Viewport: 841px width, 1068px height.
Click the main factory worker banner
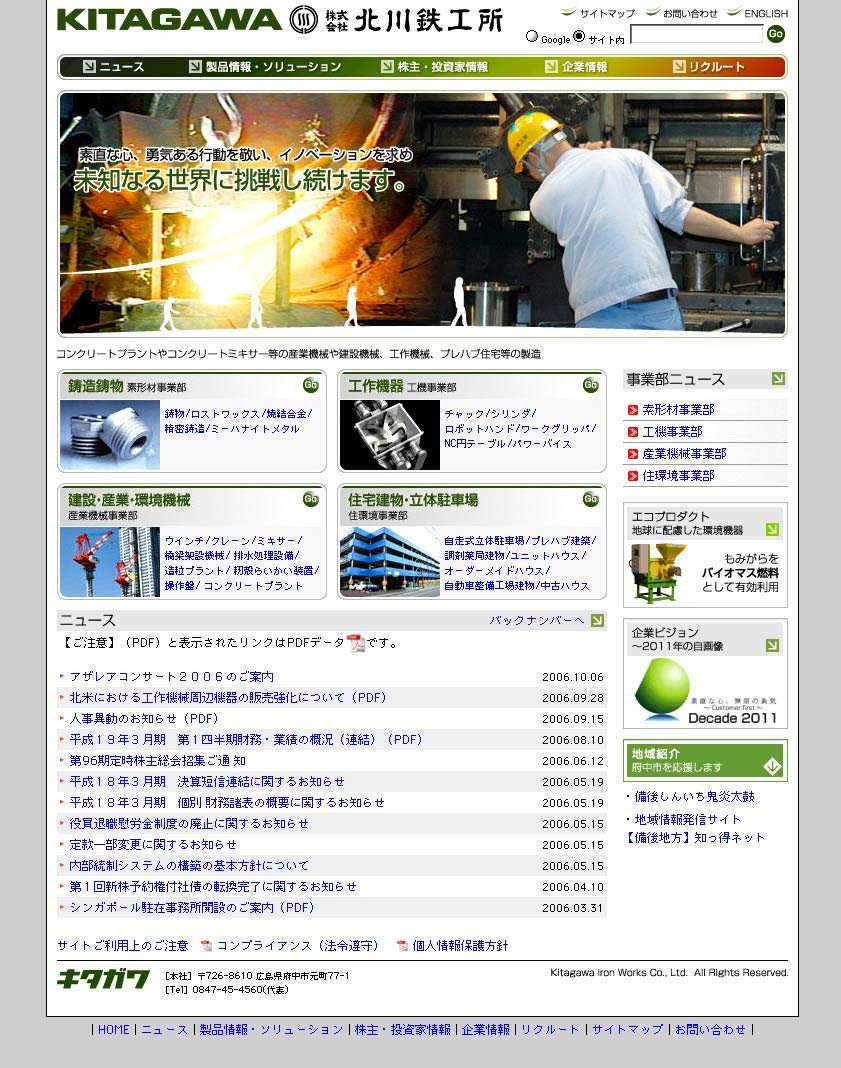[422, 214]
